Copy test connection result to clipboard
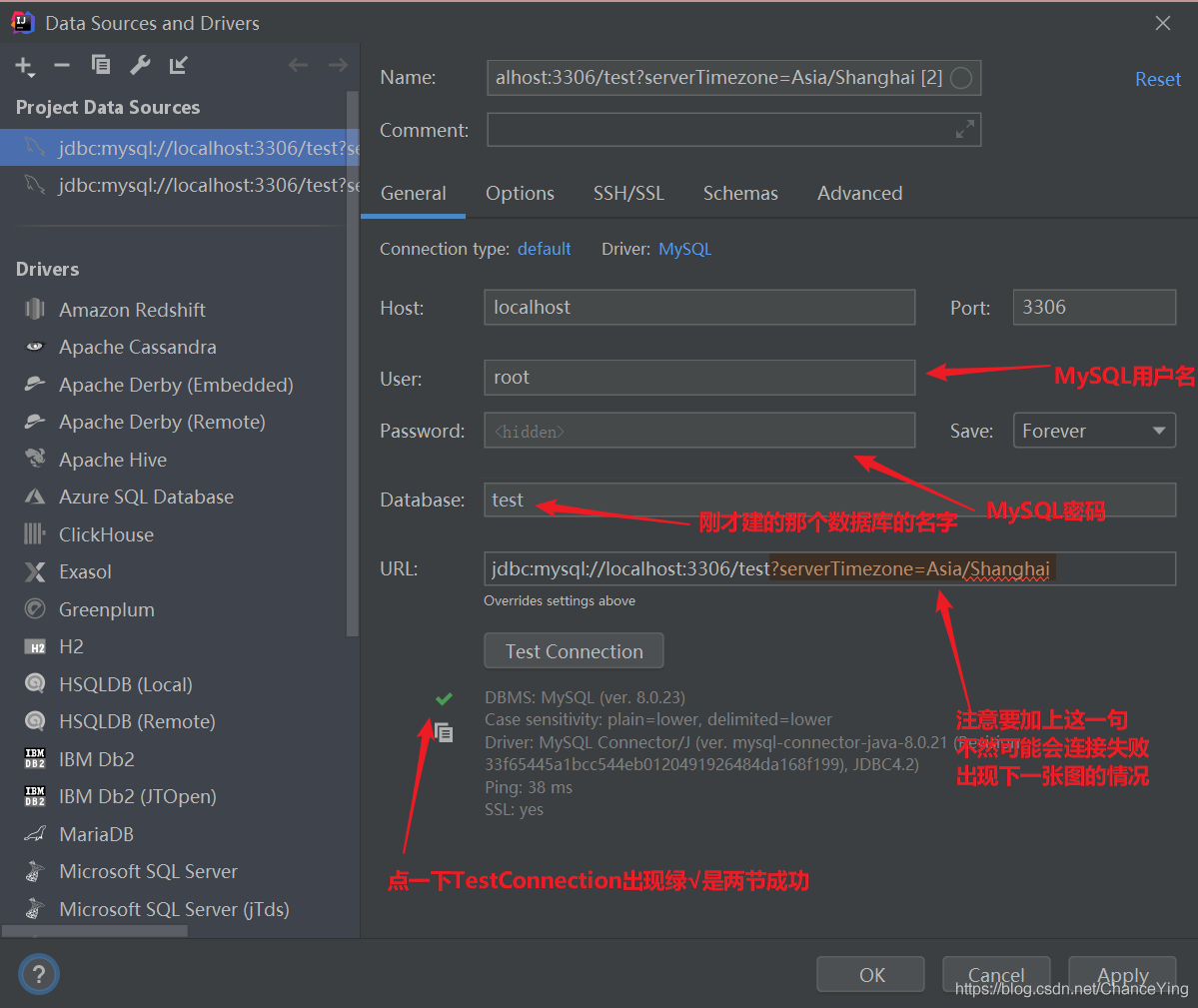The width and height of the screenshot is (1198, 1008). tap(444, 733)
